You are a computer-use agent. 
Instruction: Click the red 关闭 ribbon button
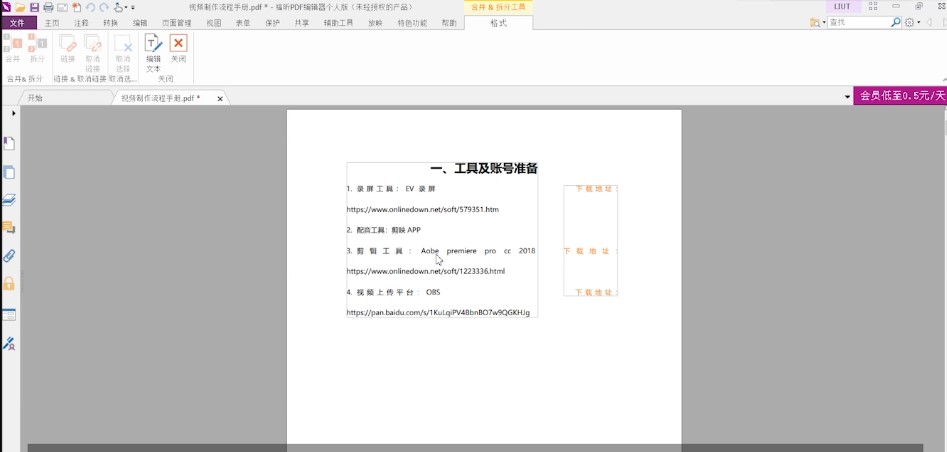point(178,50)
